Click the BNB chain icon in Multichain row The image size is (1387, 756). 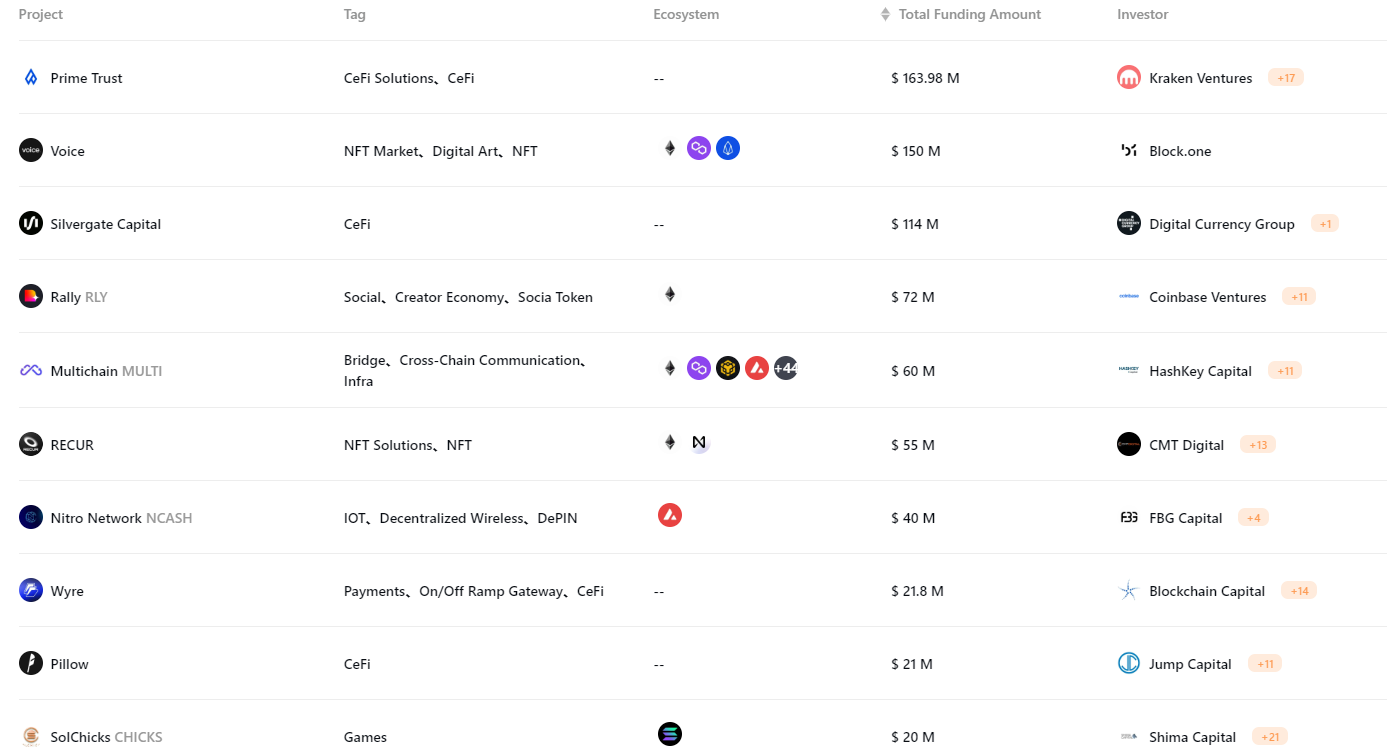(728, 368)
